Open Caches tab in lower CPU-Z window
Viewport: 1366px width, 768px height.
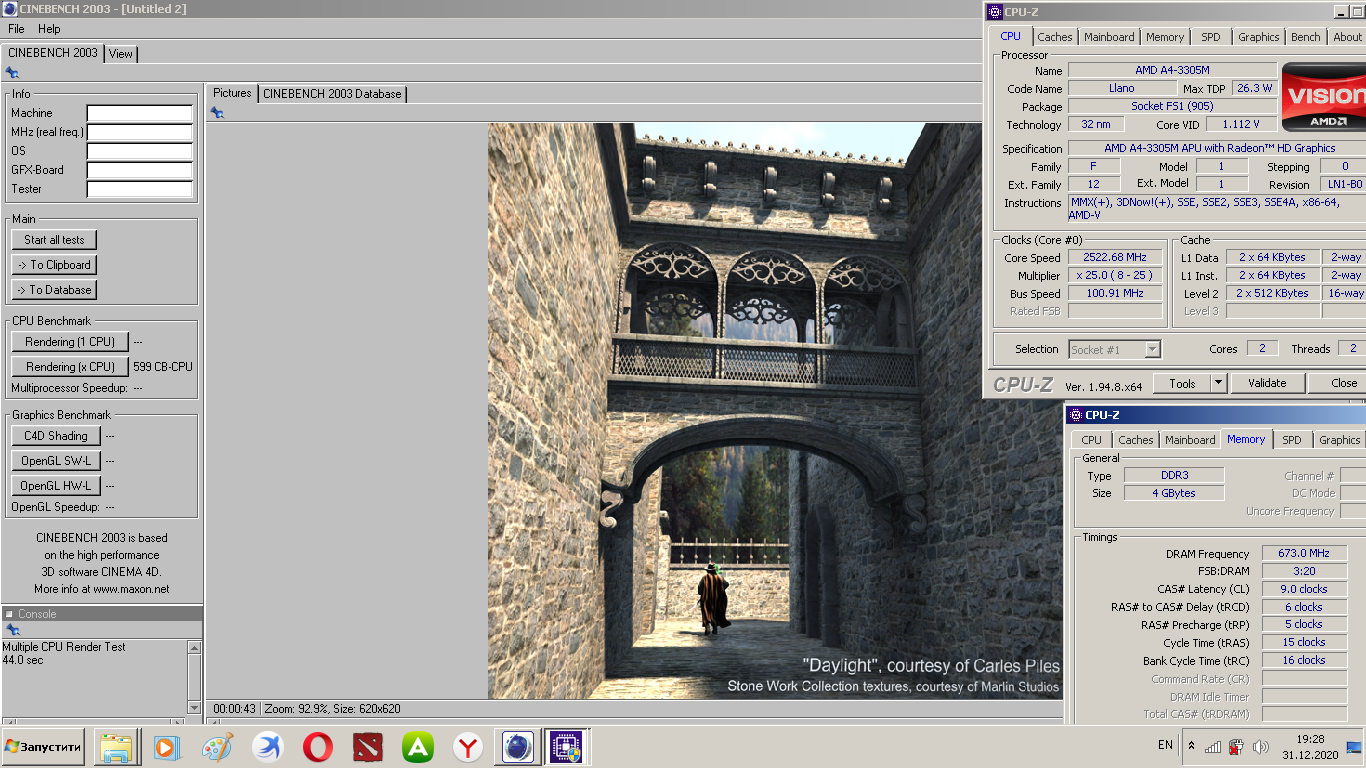point(1135,440)
